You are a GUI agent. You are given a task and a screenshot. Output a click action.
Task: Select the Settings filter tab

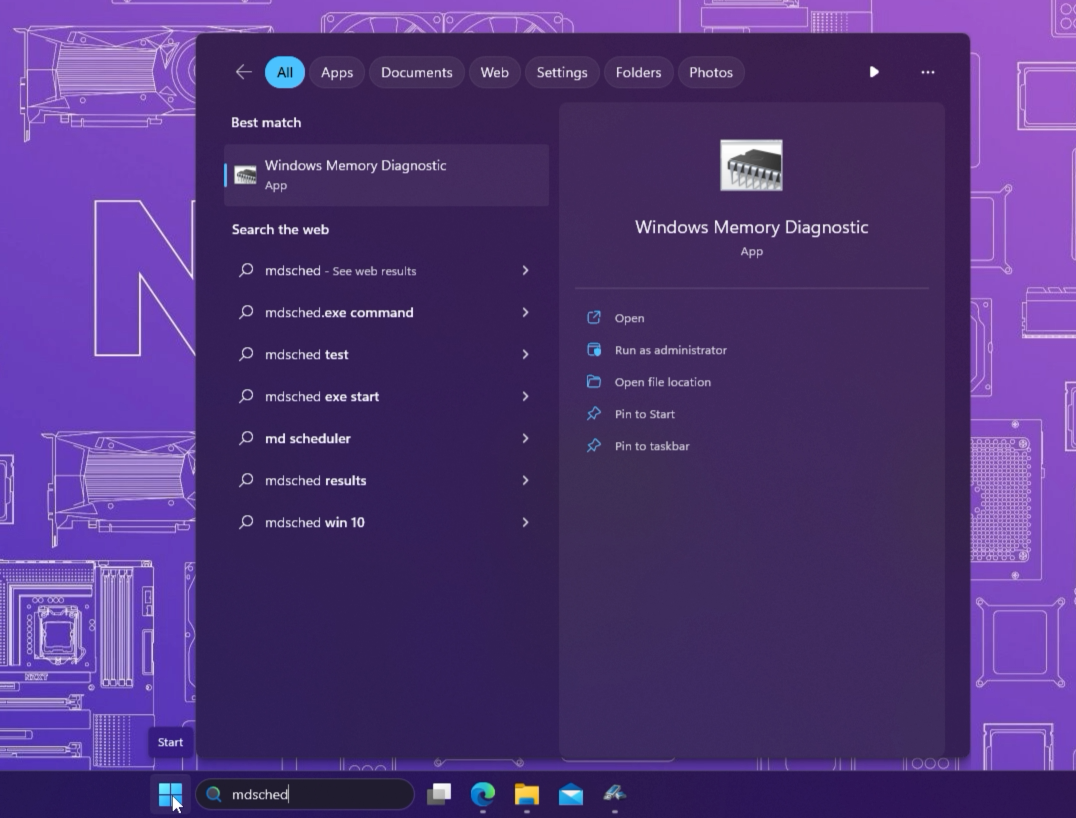562,72
